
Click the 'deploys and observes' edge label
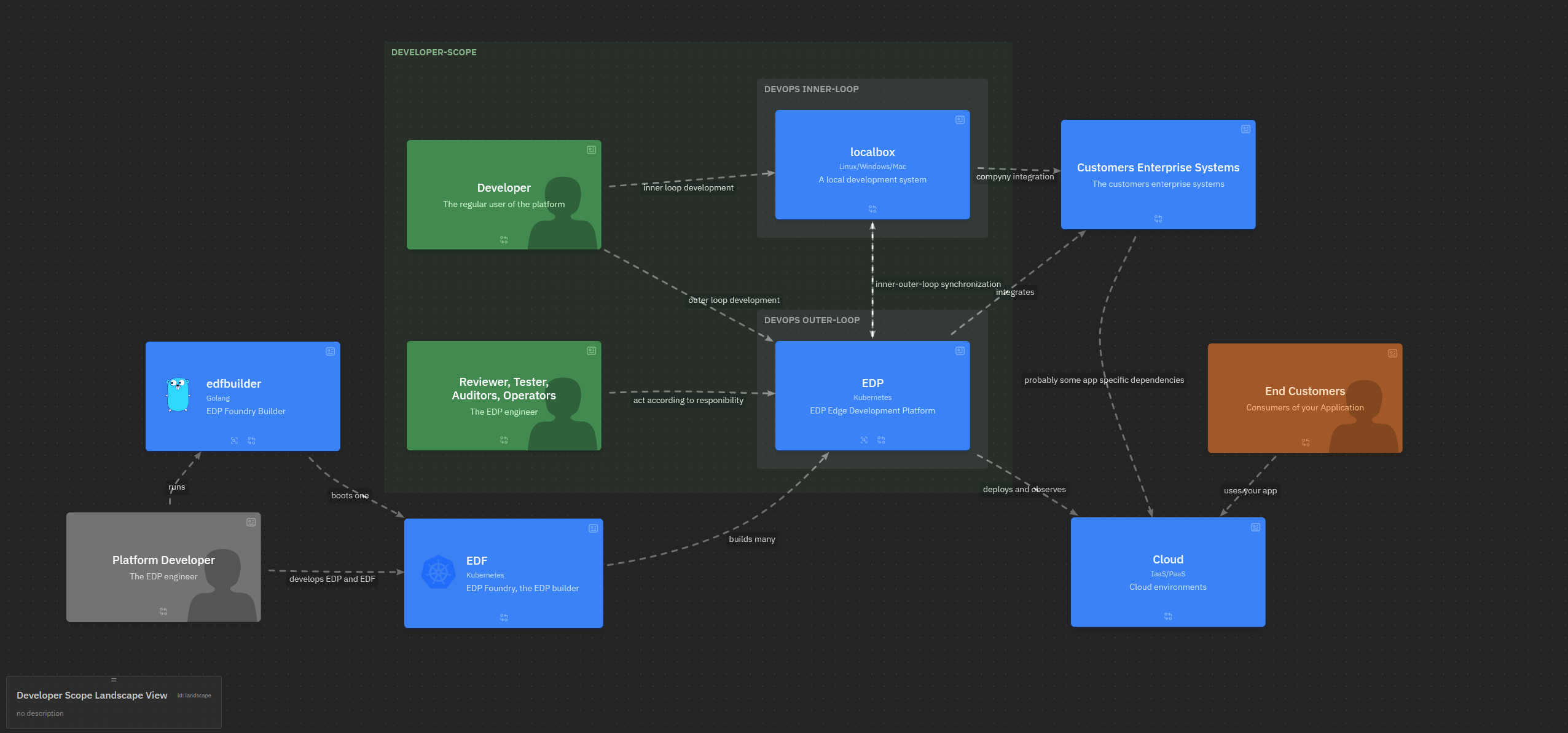tap(1024, 490)
